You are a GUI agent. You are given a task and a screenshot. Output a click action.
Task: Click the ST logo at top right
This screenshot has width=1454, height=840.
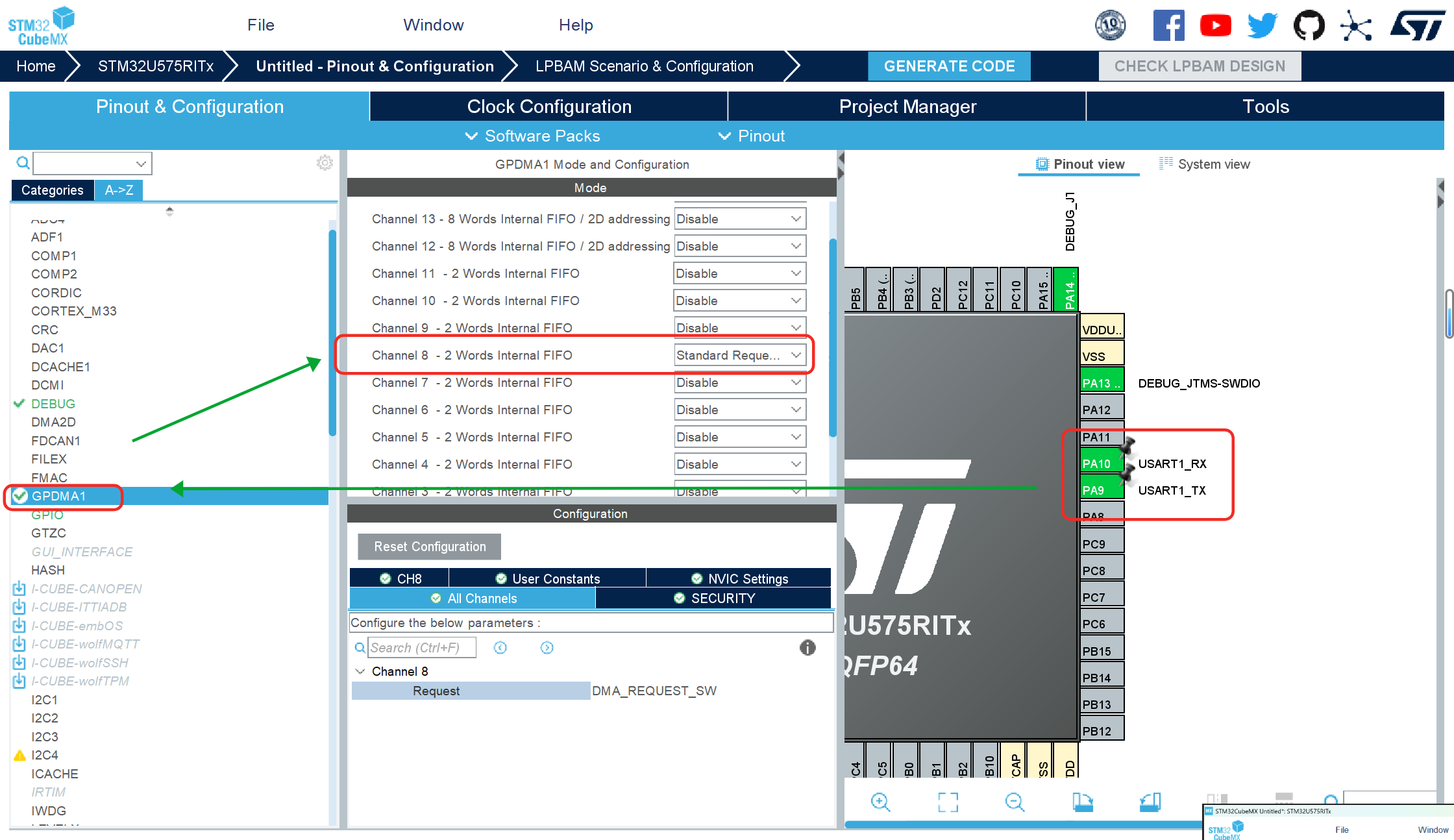[x=1418, y=25]
